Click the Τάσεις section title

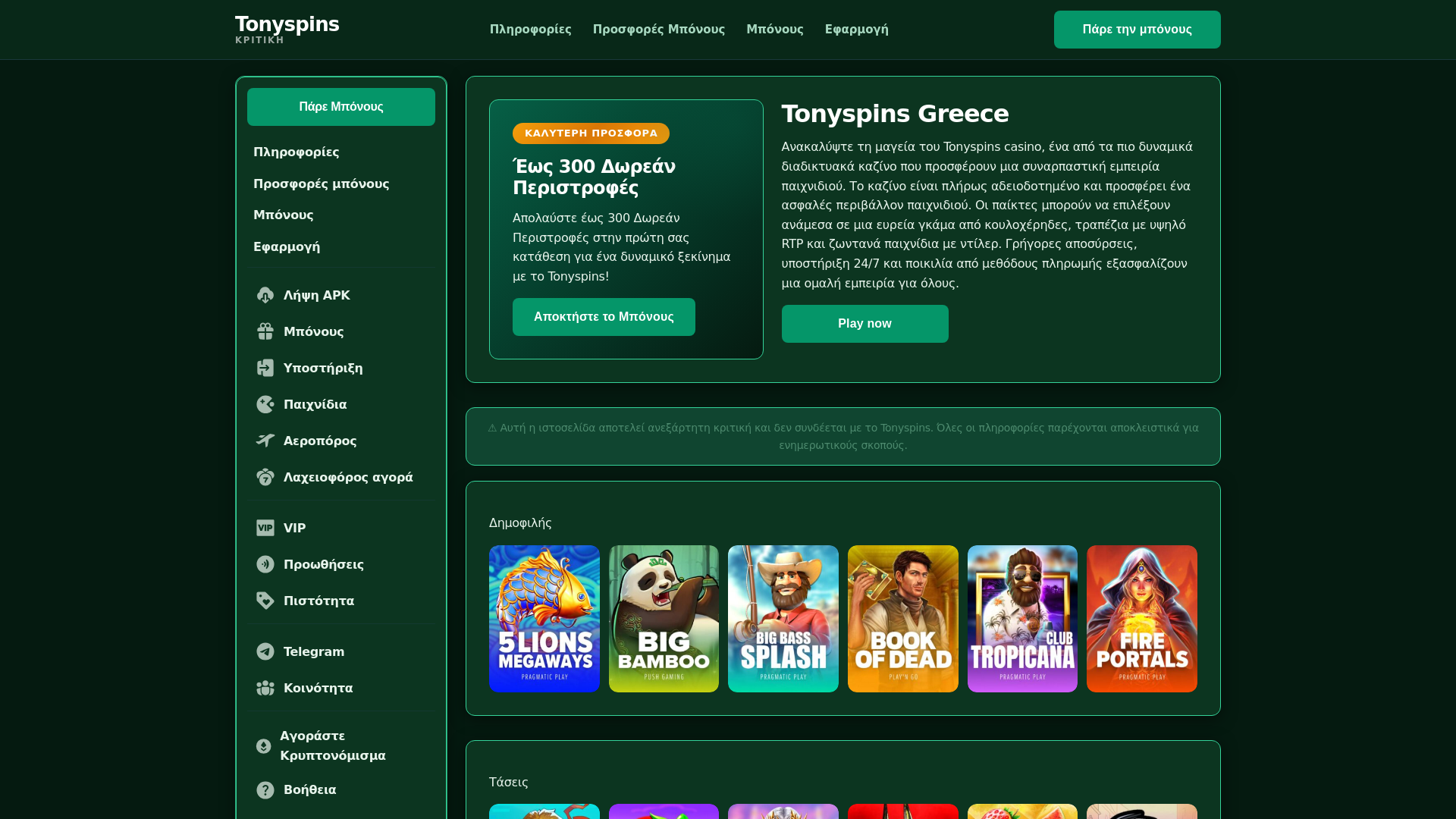click(509, 783)
